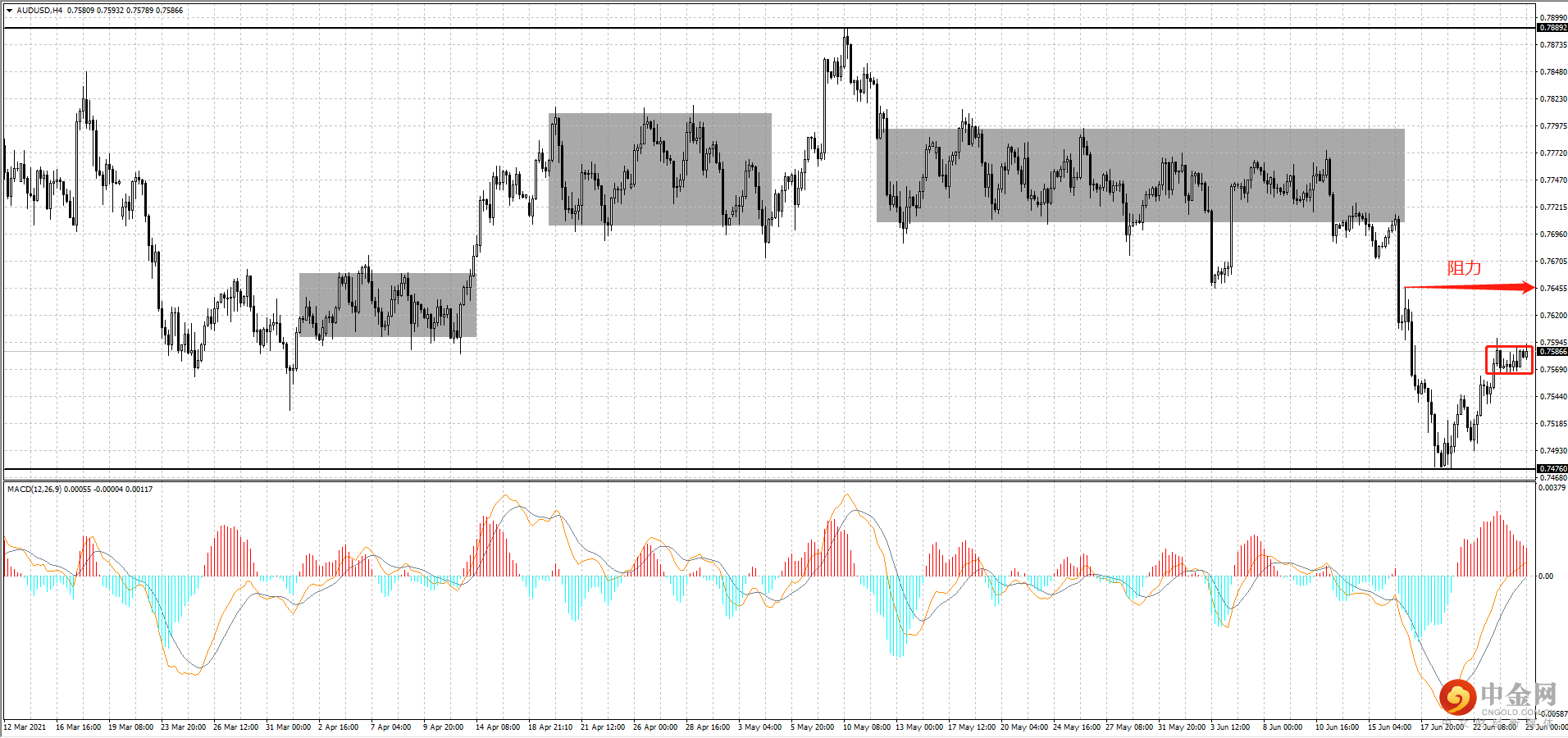This screenshot has width=1568, height=738.
Task: Click the 20 May 04:00 time label
Action: [x=1024, y=727]
